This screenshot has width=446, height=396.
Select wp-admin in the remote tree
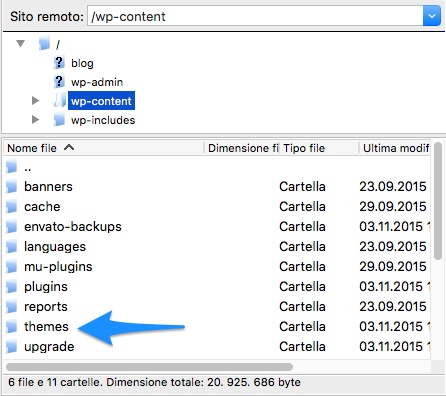point(97,82)
